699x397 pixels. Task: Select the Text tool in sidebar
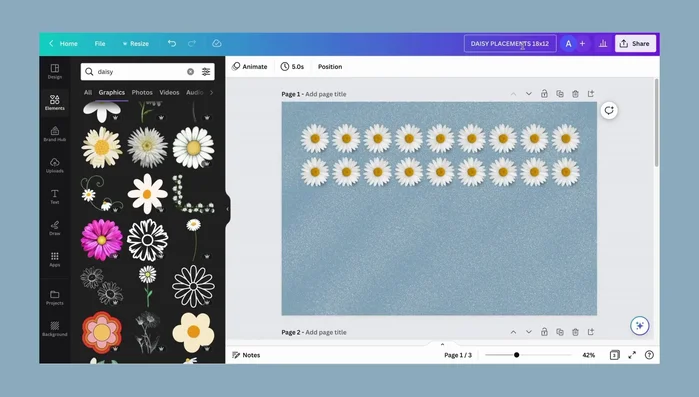pyautogui.click(x=54, y=196)
